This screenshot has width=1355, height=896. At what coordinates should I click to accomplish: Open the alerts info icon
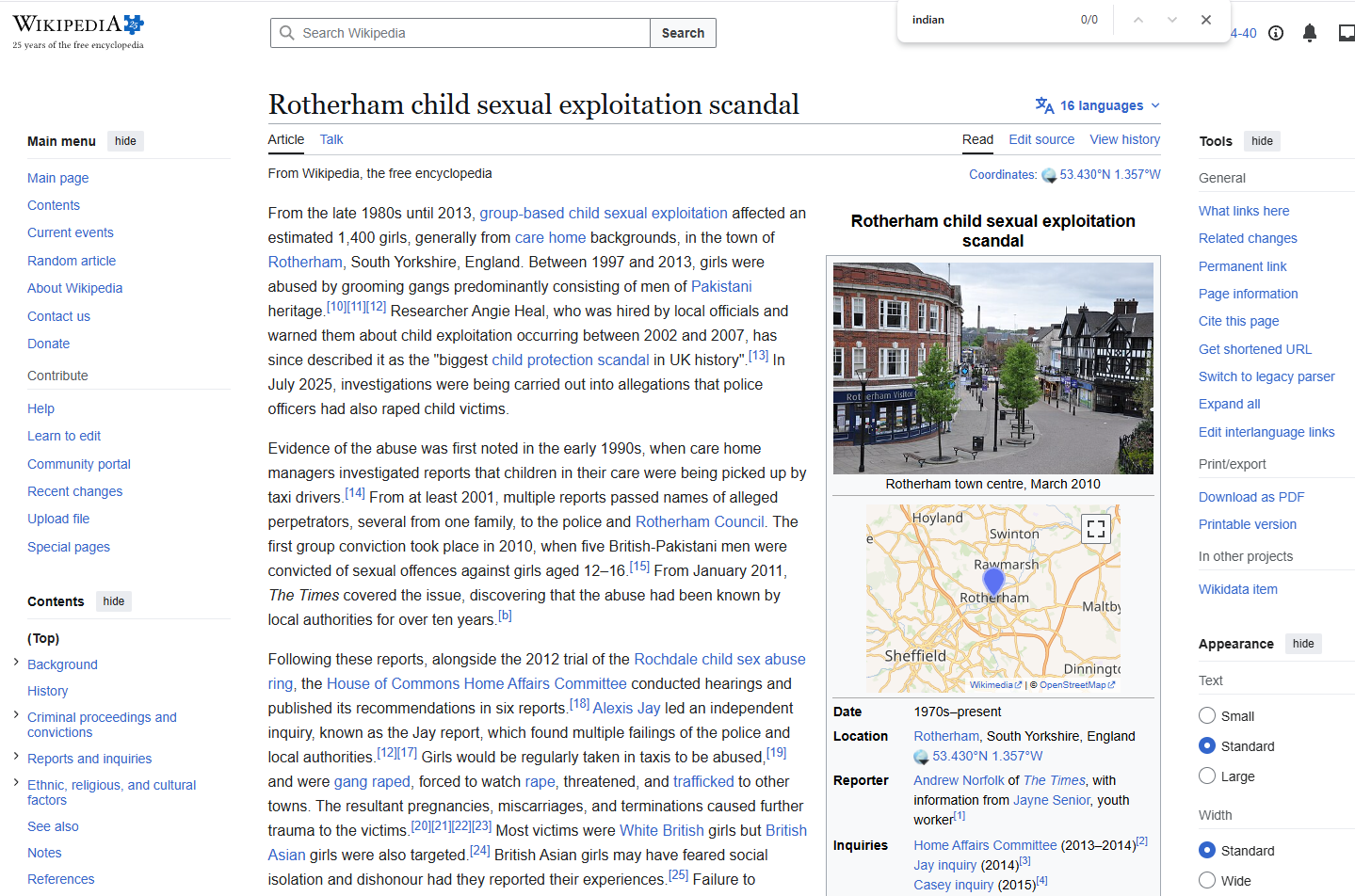click(x=1276, y=33)
